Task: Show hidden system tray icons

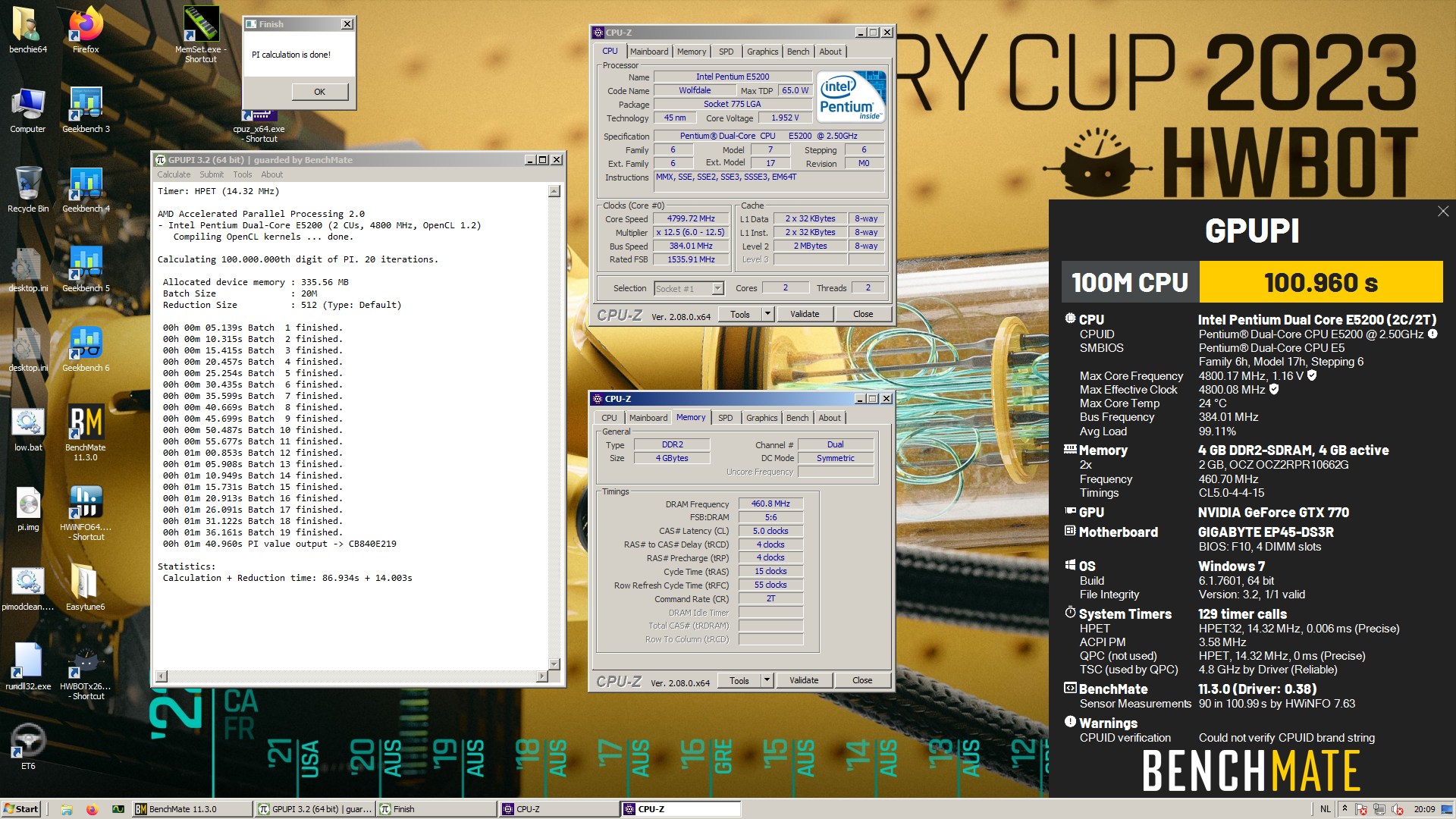Action: (x=1344, y=809)
